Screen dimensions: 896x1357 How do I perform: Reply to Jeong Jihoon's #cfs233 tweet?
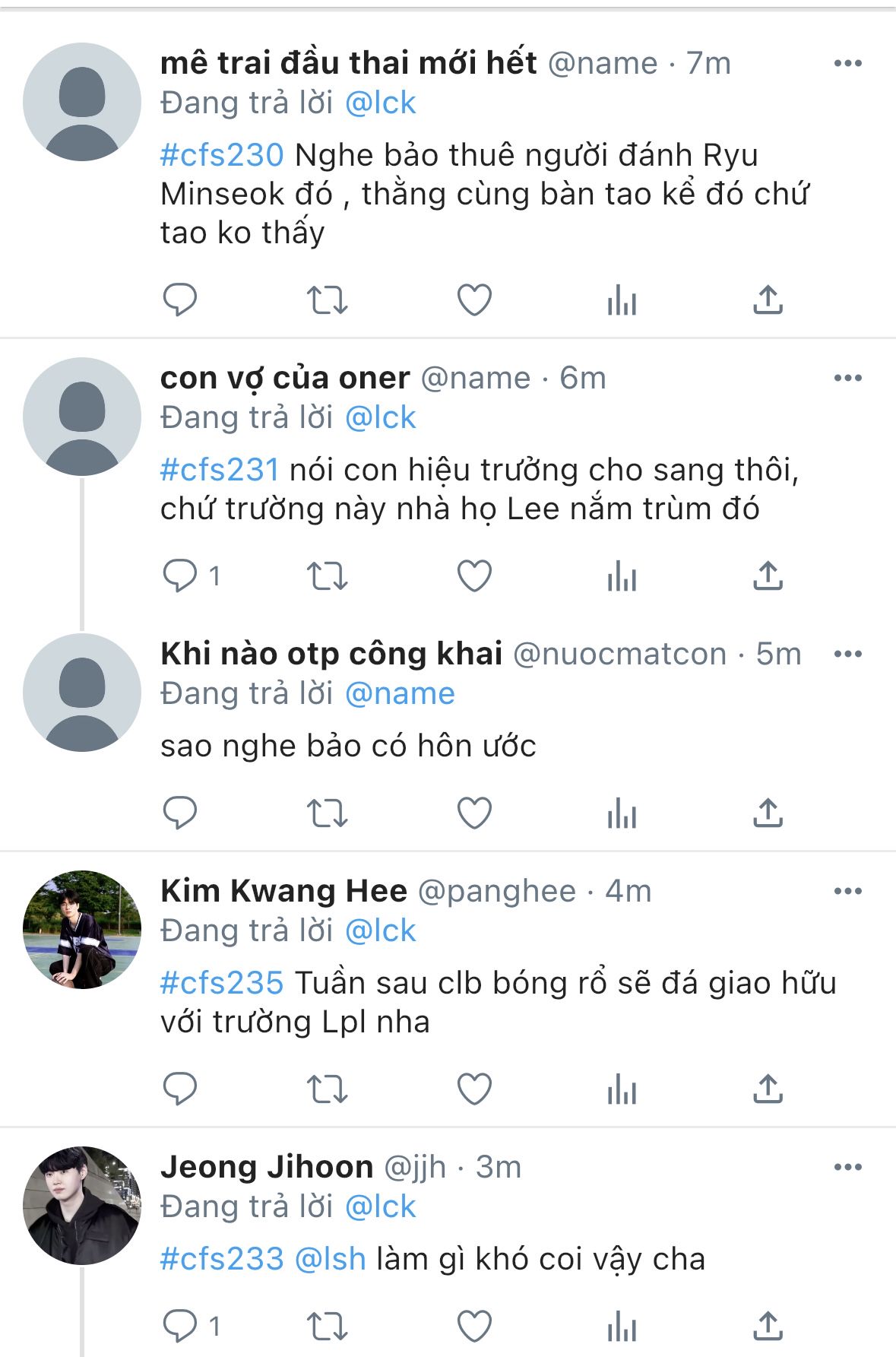180,1327
